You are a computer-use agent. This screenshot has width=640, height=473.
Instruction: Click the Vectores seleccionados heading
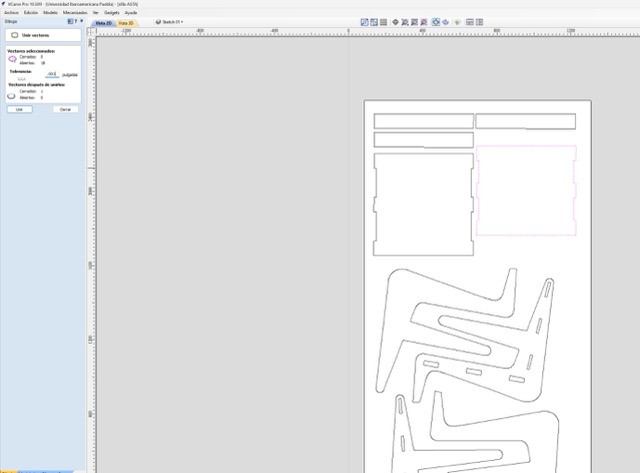click(31, 51)
